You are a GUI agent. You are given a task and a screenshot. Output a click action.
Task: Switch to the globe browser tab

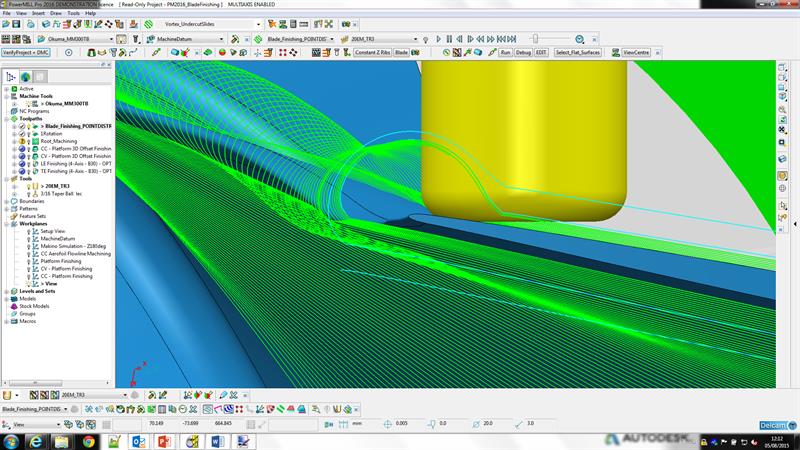tap(26, 77)
